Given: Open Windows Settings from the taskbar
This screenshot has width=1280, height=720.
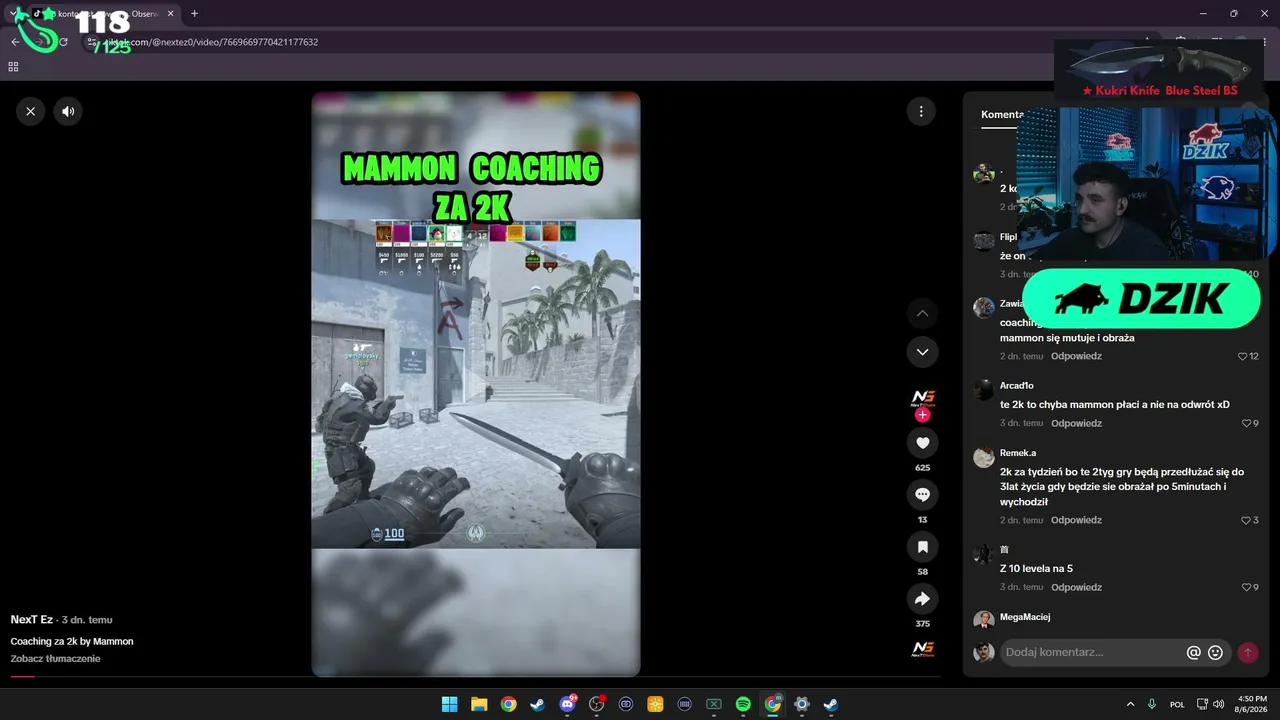Looking at the screenshot, I should (x=801, y=704).
